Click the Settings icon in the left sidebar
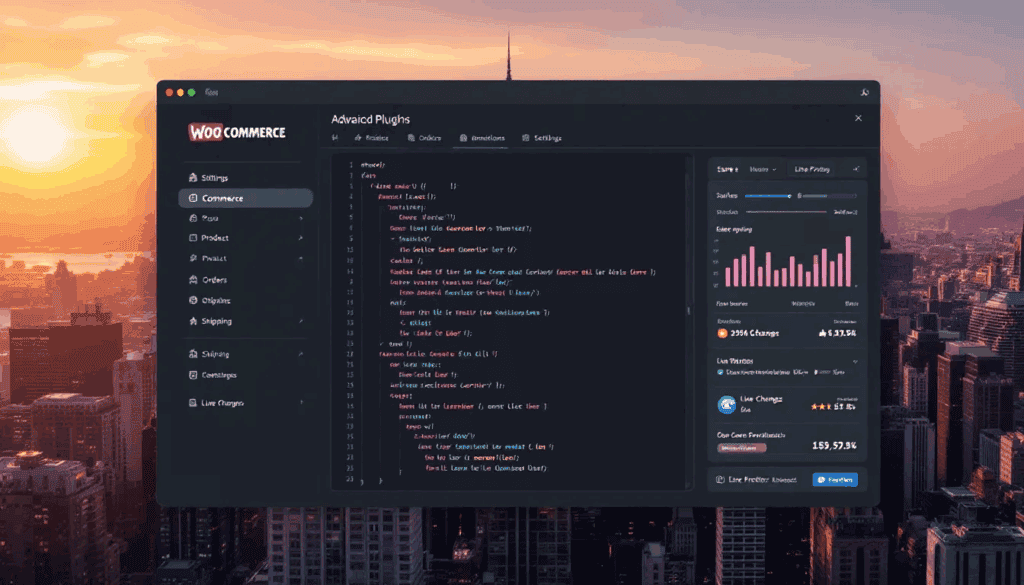 point(193,178)
